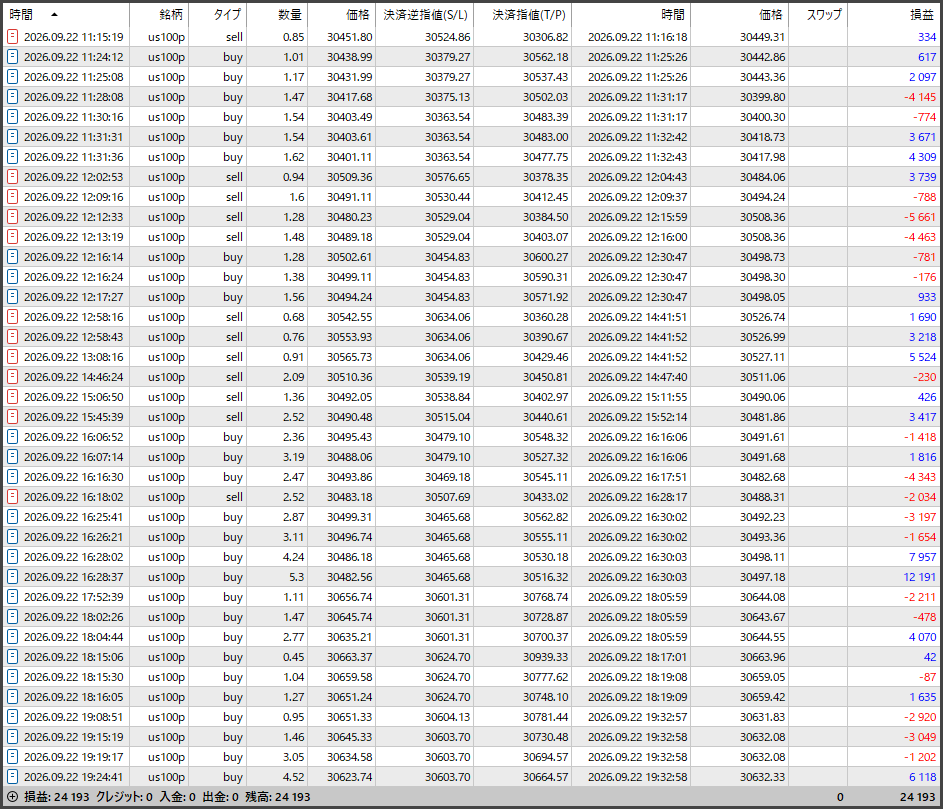Select the buy order icon at 11:24:12

(12, 57)
